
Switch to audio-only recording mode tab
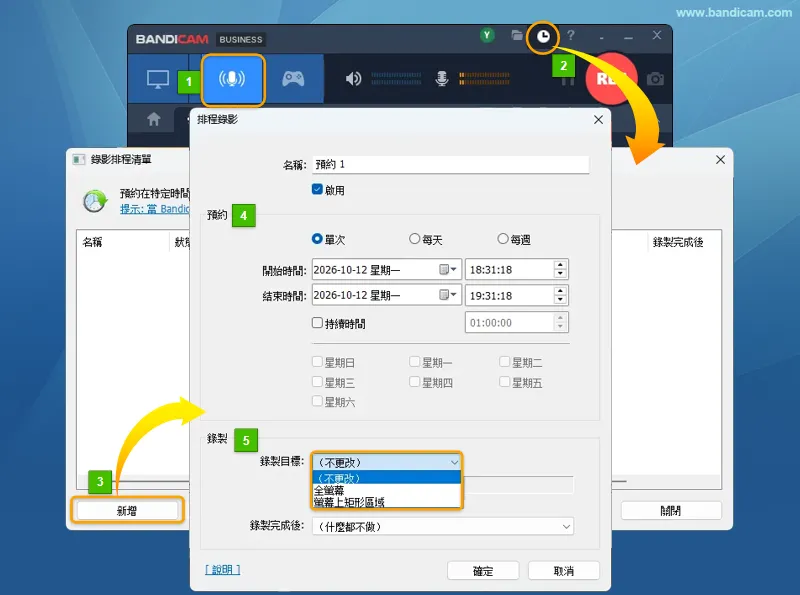tap(233, 80)
